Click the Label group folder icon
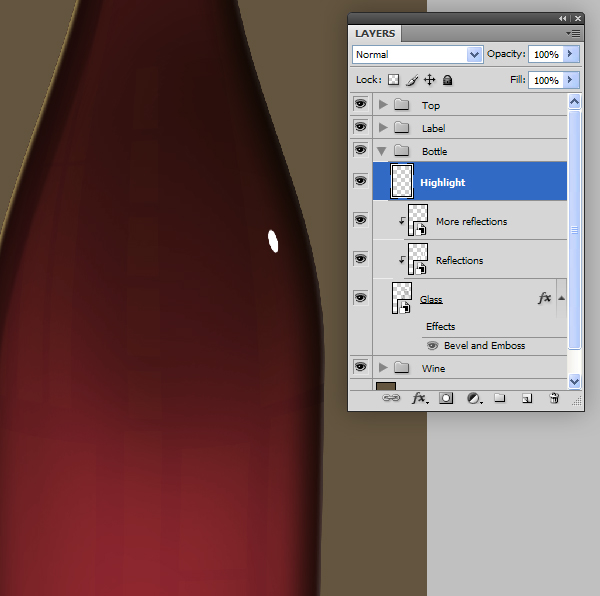Viewport: 600px width, 596px height. pos(401,127)
